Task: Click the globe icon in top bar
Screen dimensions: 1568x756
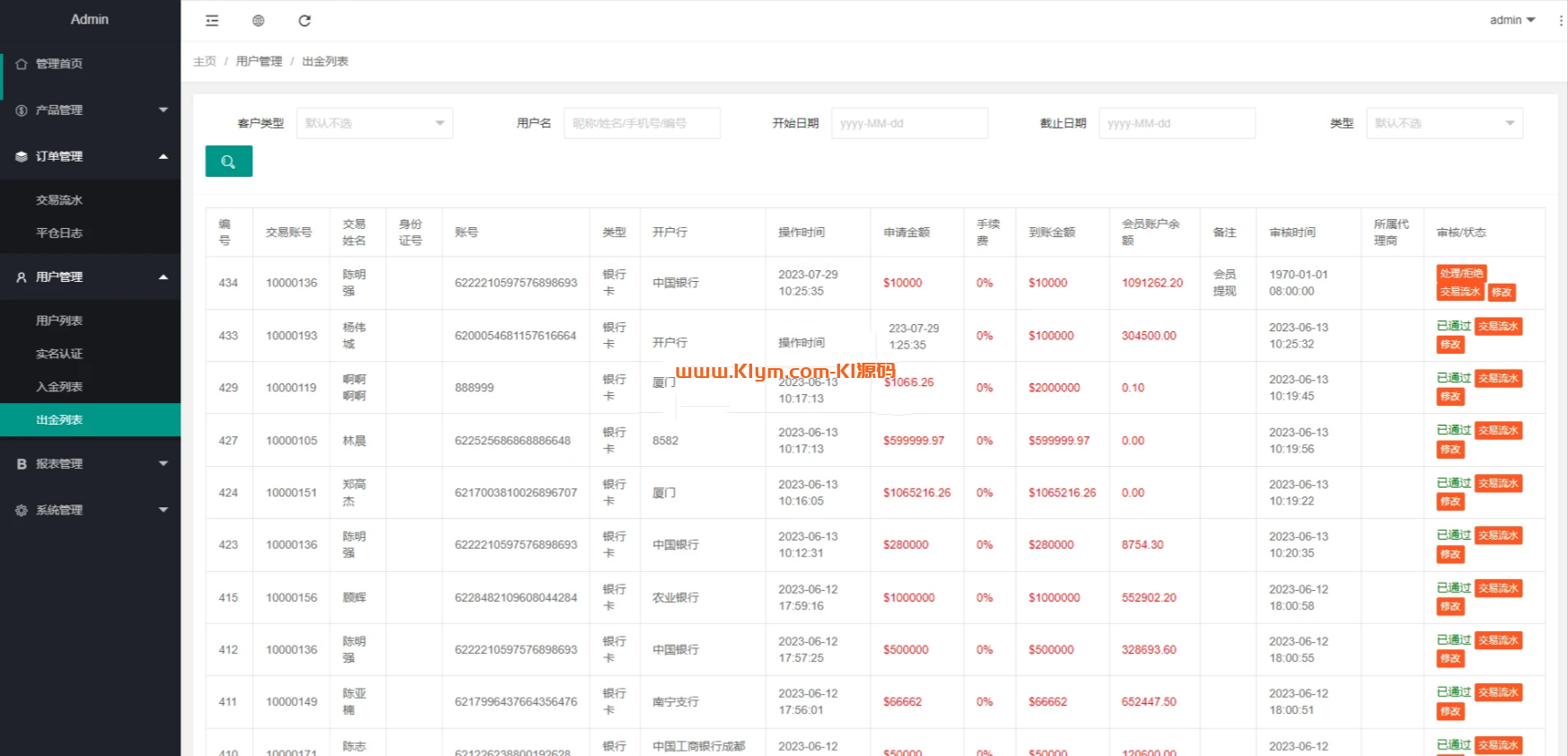Action: coord(258,21)
